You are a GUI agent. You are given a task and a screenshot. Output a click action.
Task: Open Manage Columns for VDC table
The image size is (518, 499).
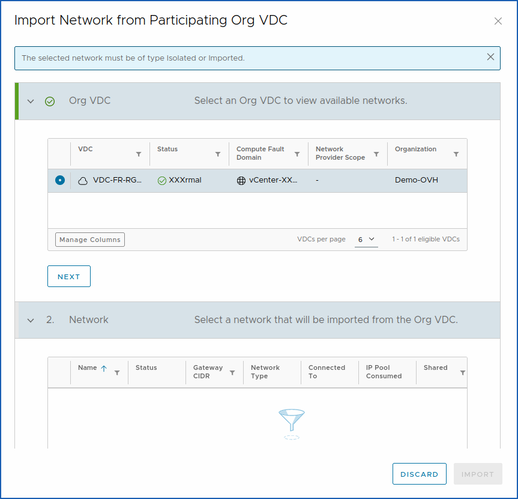(x=90, y=240)
